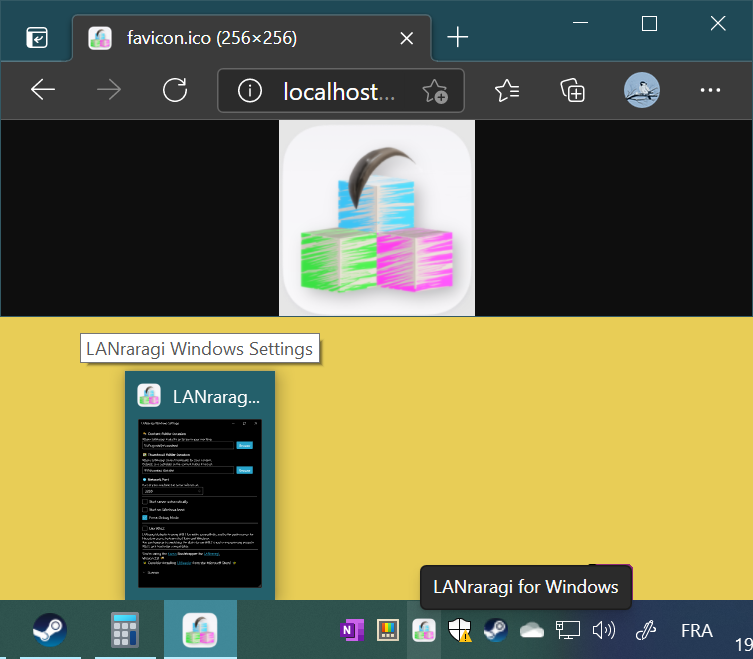
Task: Click LANraragi for Windows tray icon
Action: [x=424, y=630]
